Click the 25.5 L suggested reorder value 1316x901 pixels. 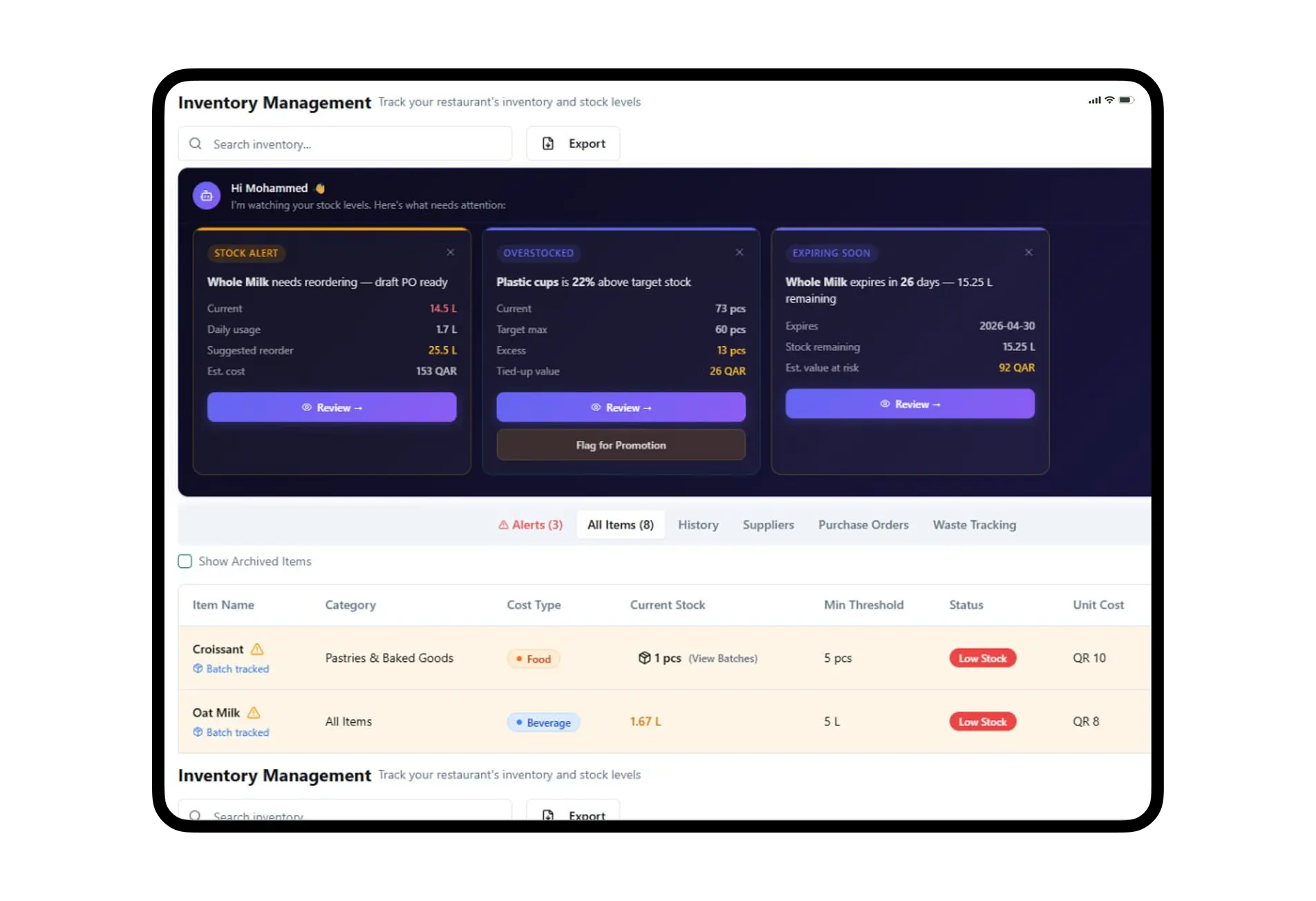click(442, 350)
